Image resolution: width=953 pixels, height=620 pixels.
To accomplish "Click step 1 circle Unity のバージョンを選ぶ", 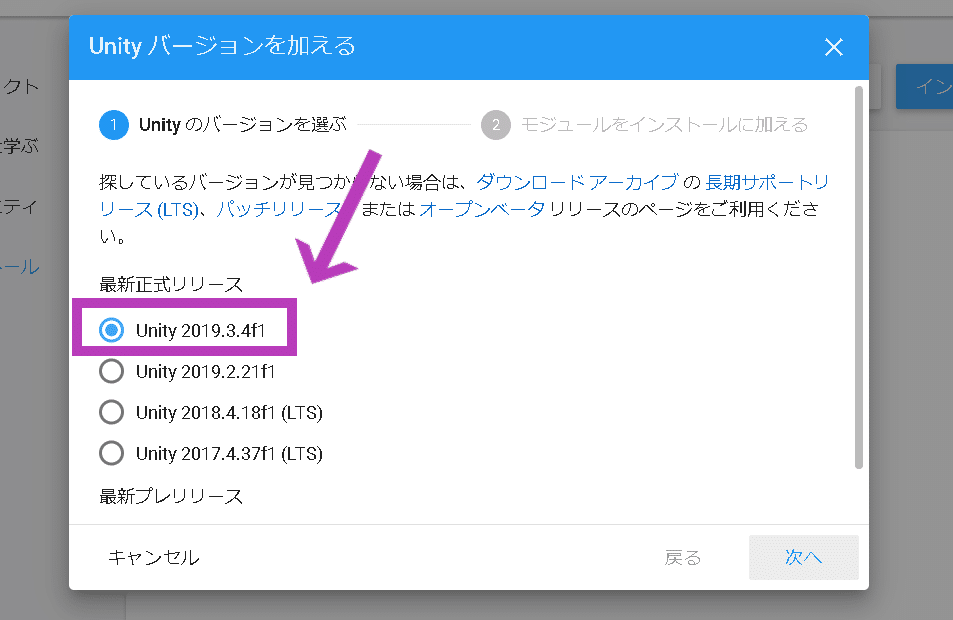I will [x=114, y=125].
